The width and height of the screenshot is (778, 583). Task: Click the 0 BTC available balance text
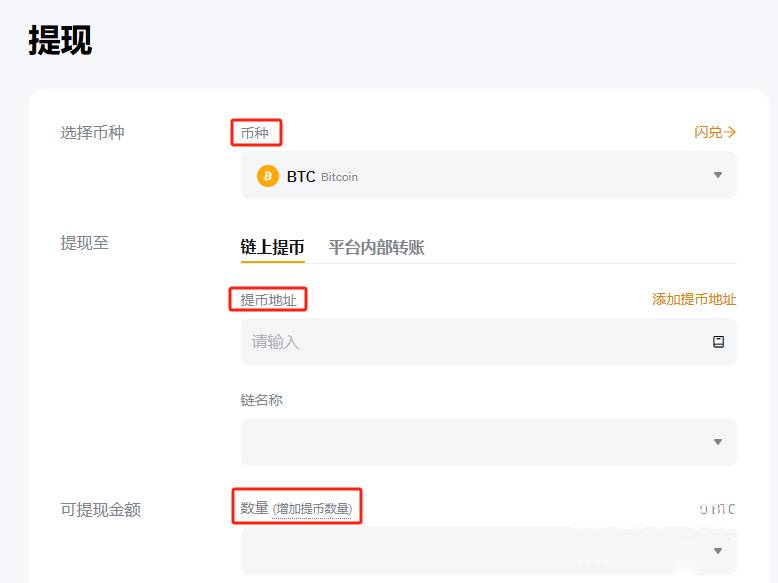[718, 509]
